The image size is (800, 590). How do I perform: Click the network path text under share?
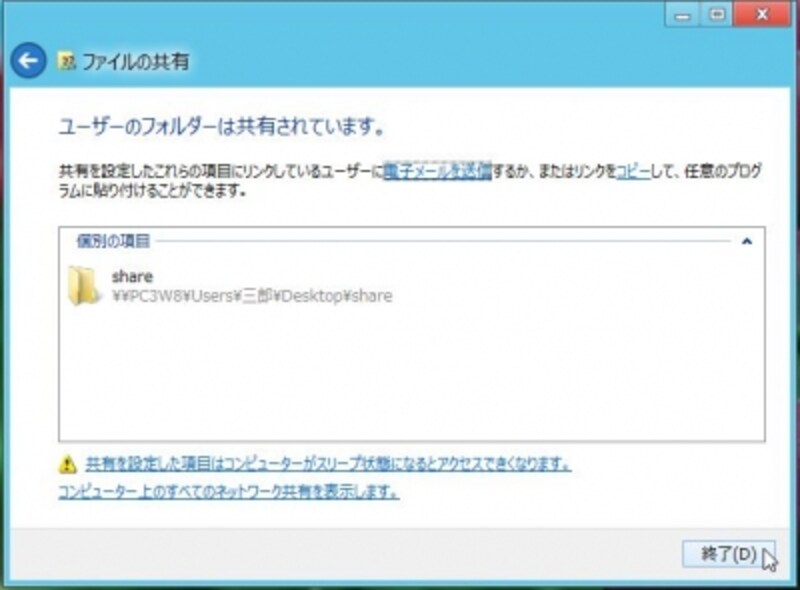[x=250, y=293]
